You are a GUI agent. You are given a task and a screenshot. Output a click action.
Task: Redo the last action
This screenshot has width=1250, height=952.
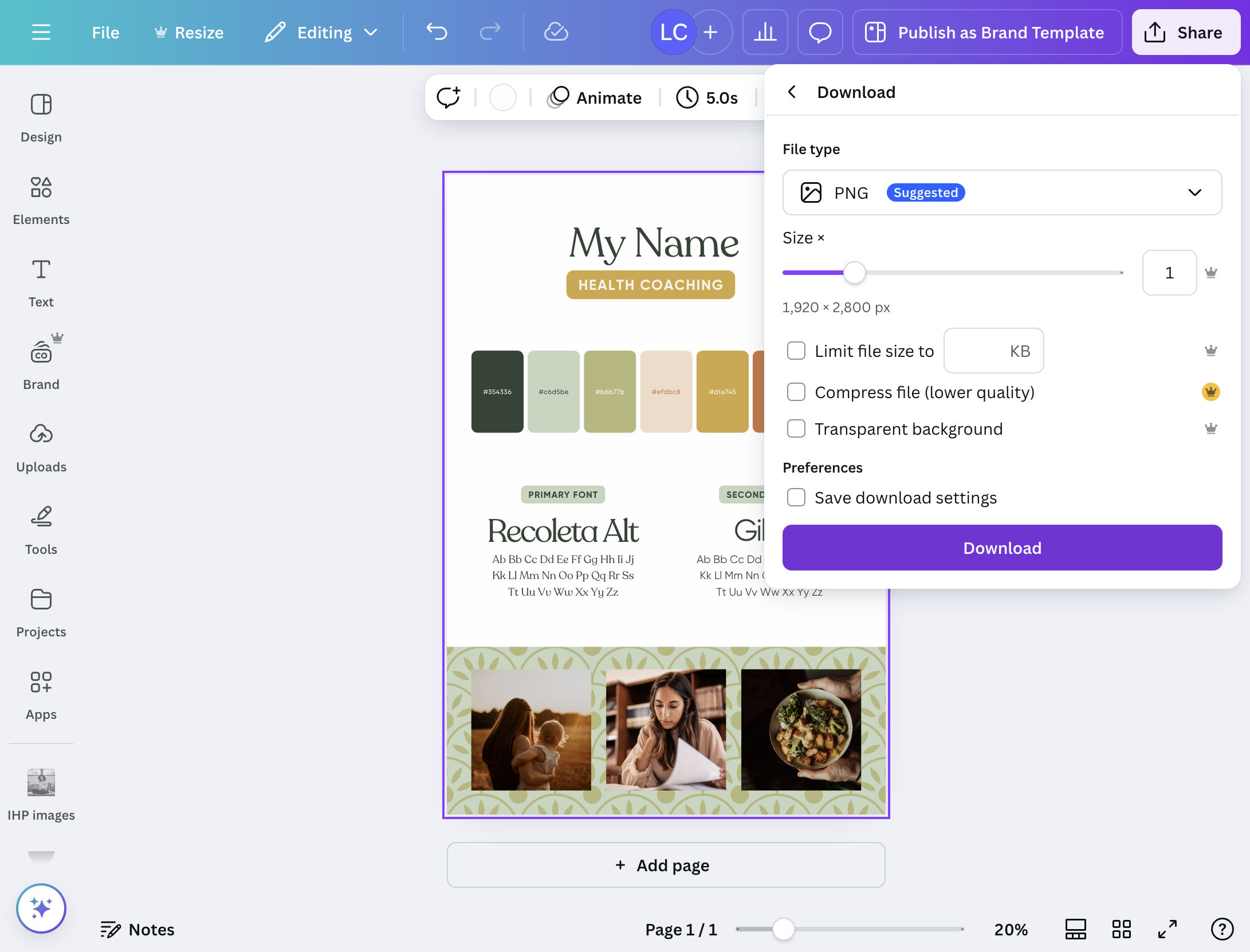point(490,32)
